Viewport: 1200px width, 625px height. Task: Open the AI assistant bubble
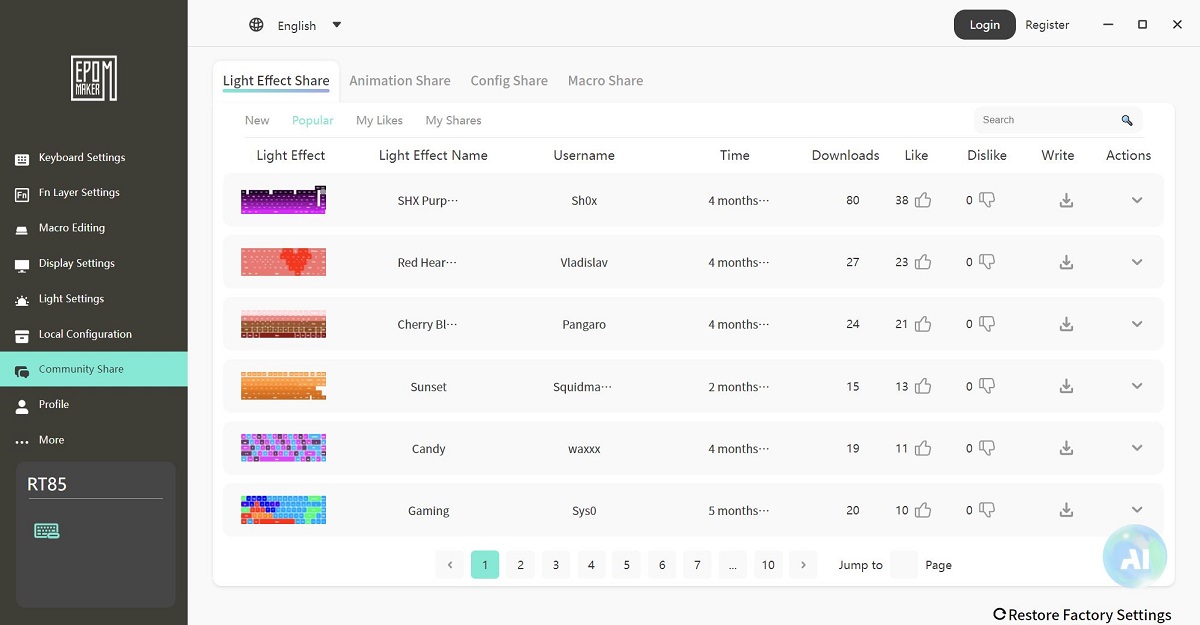coord(1134,558)
